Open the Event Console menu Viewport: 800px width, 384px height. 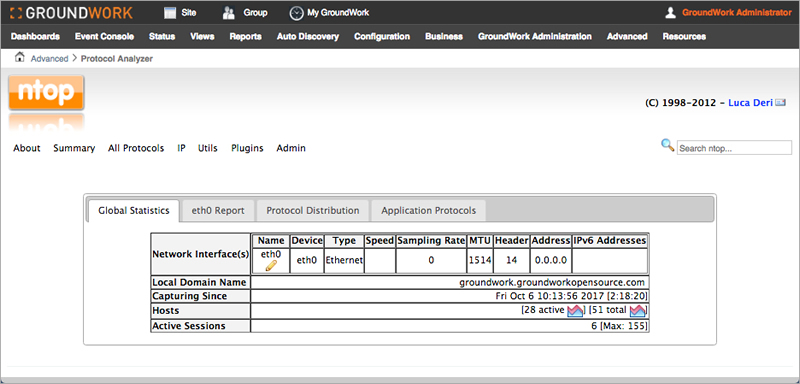coord(104,37)
